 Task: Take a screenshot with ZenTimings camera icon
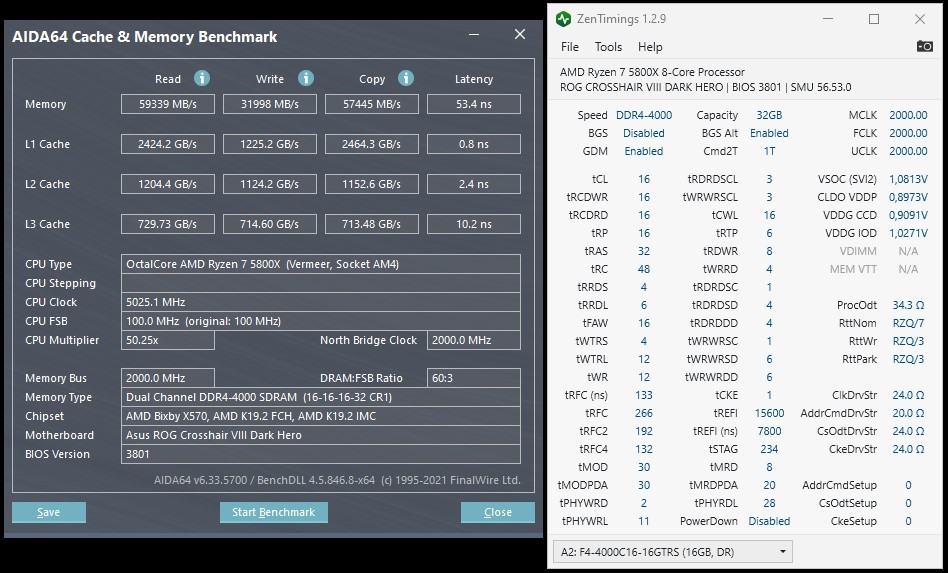[x=924, y=47]
